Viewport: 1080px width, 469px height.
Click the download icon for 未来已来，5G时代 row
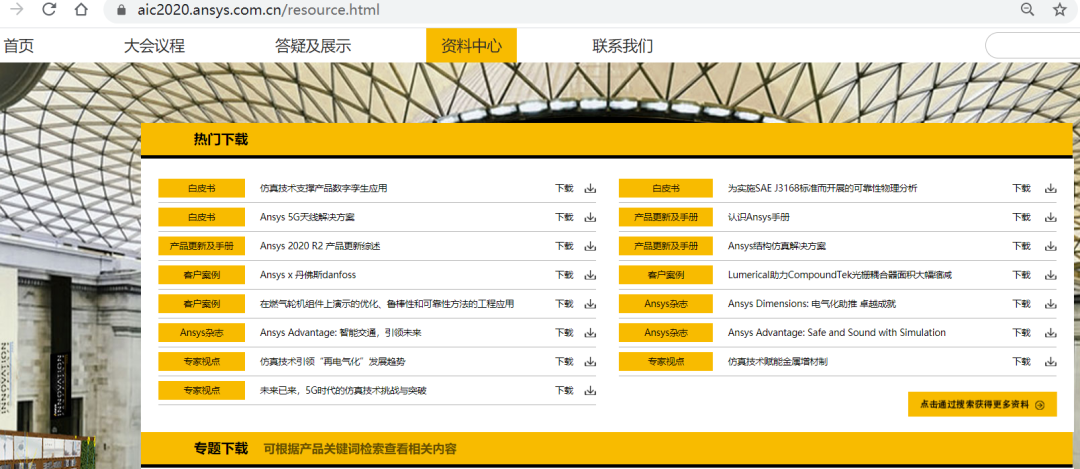click(590, 390)
